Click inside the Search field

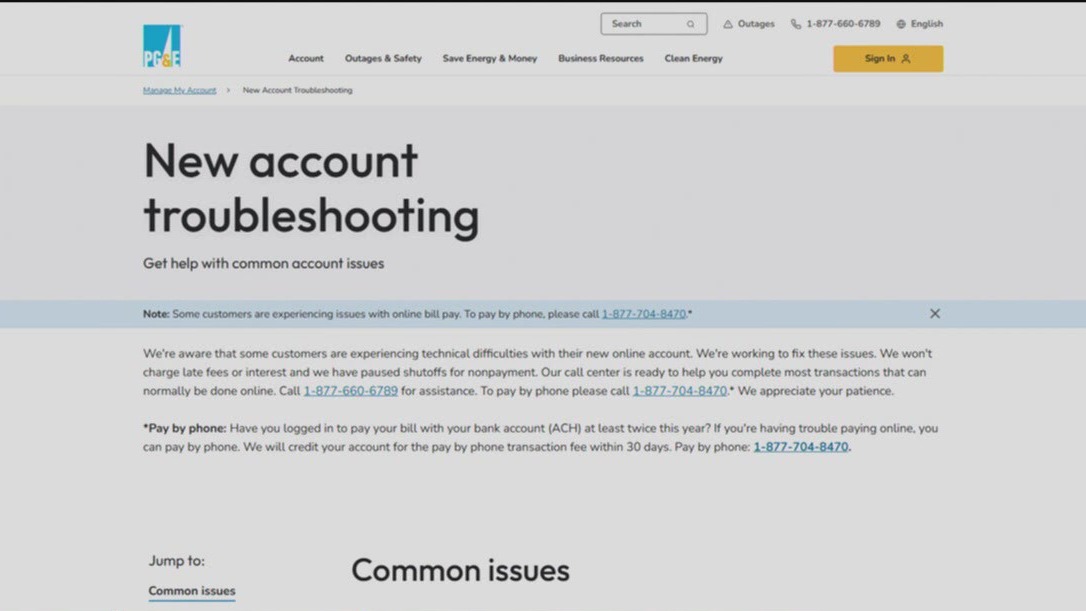(x=645, y=23)
